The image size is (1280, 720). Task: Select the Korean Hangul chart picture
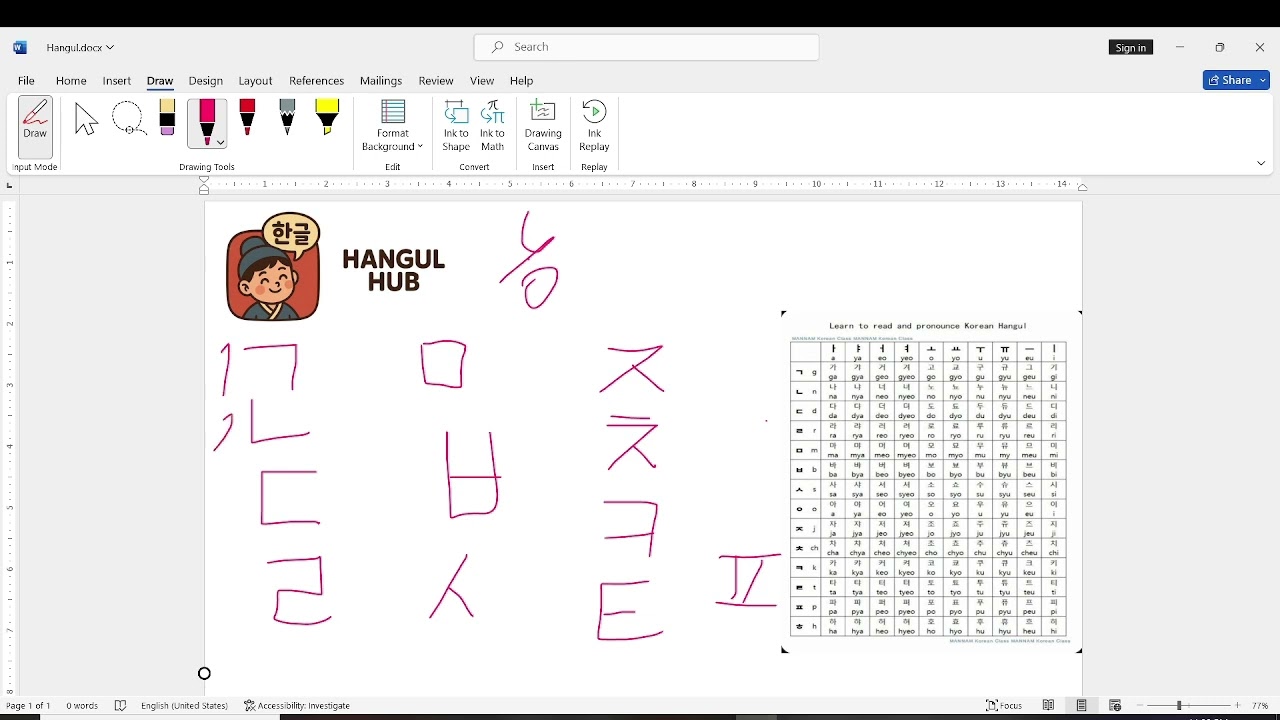(x=931, y=483)
